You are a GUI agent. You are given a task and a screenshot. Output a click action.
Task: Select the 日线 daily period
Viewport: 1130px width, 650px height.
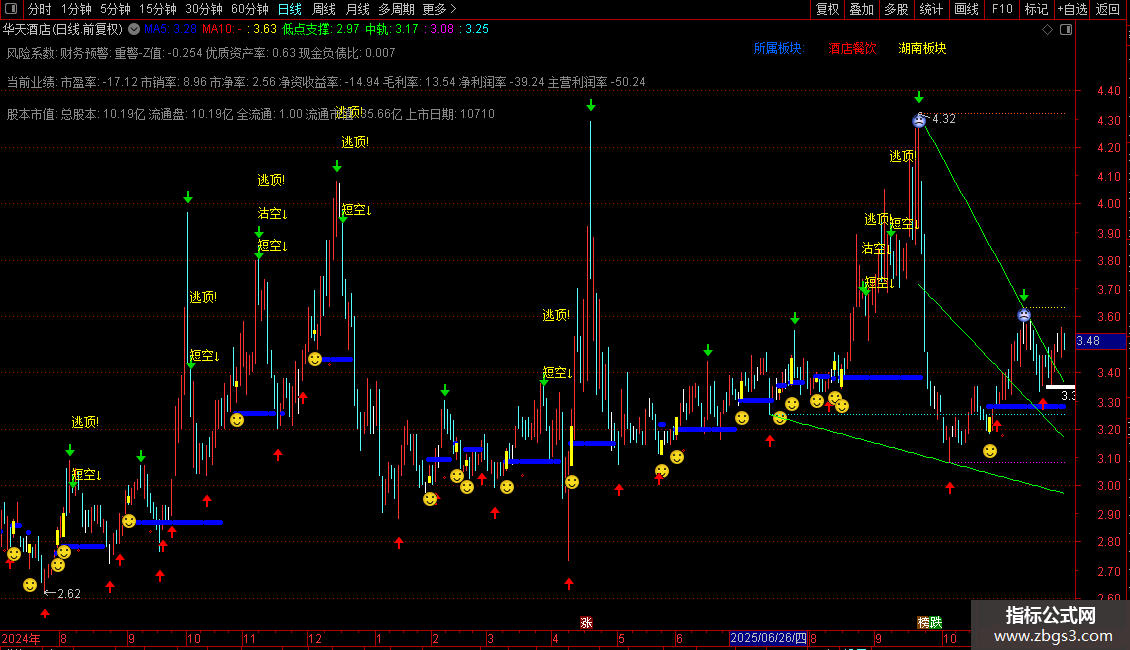[x=290, y=9]
